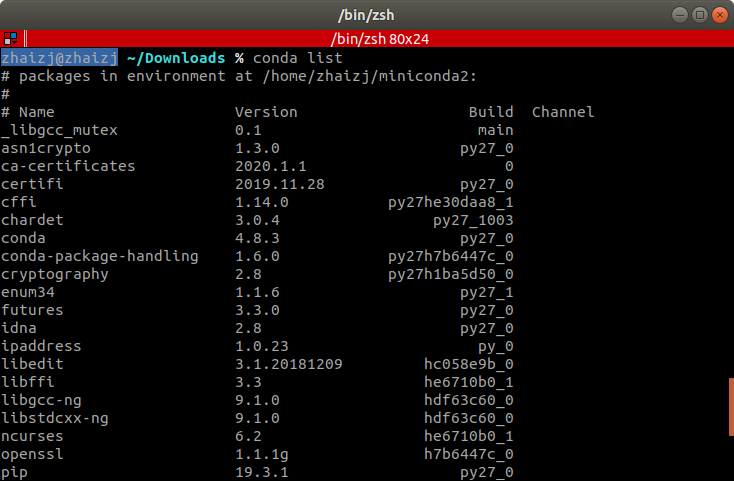Click build hdf63c60_0 of libstdcxx-ng
The height and width of the screenshot is (481, 734).
(x=469, y=418)
